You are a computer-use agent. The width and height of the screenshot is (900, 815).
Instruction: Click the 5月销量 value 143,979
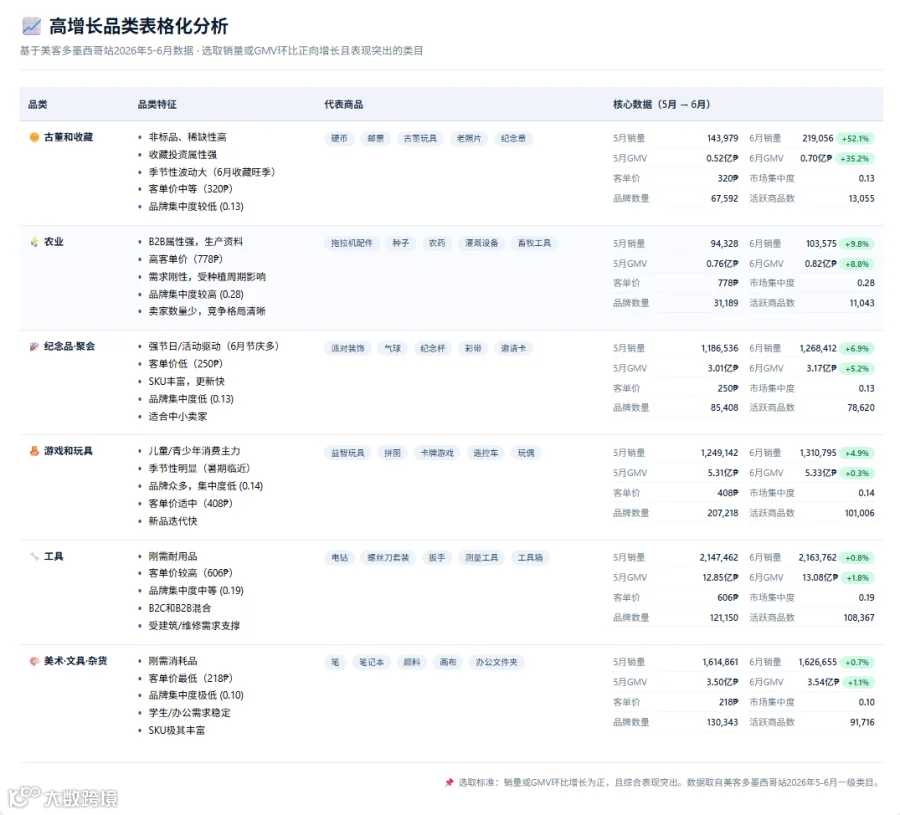pyautogui.click(x=723, y=138)
